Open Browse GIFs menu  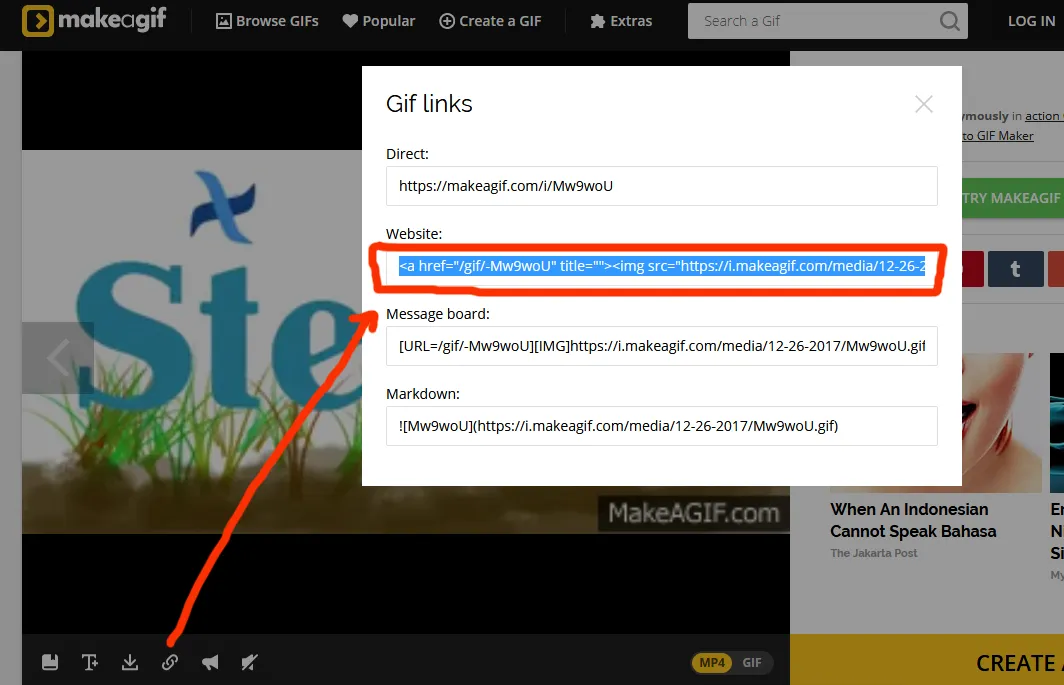267,21
